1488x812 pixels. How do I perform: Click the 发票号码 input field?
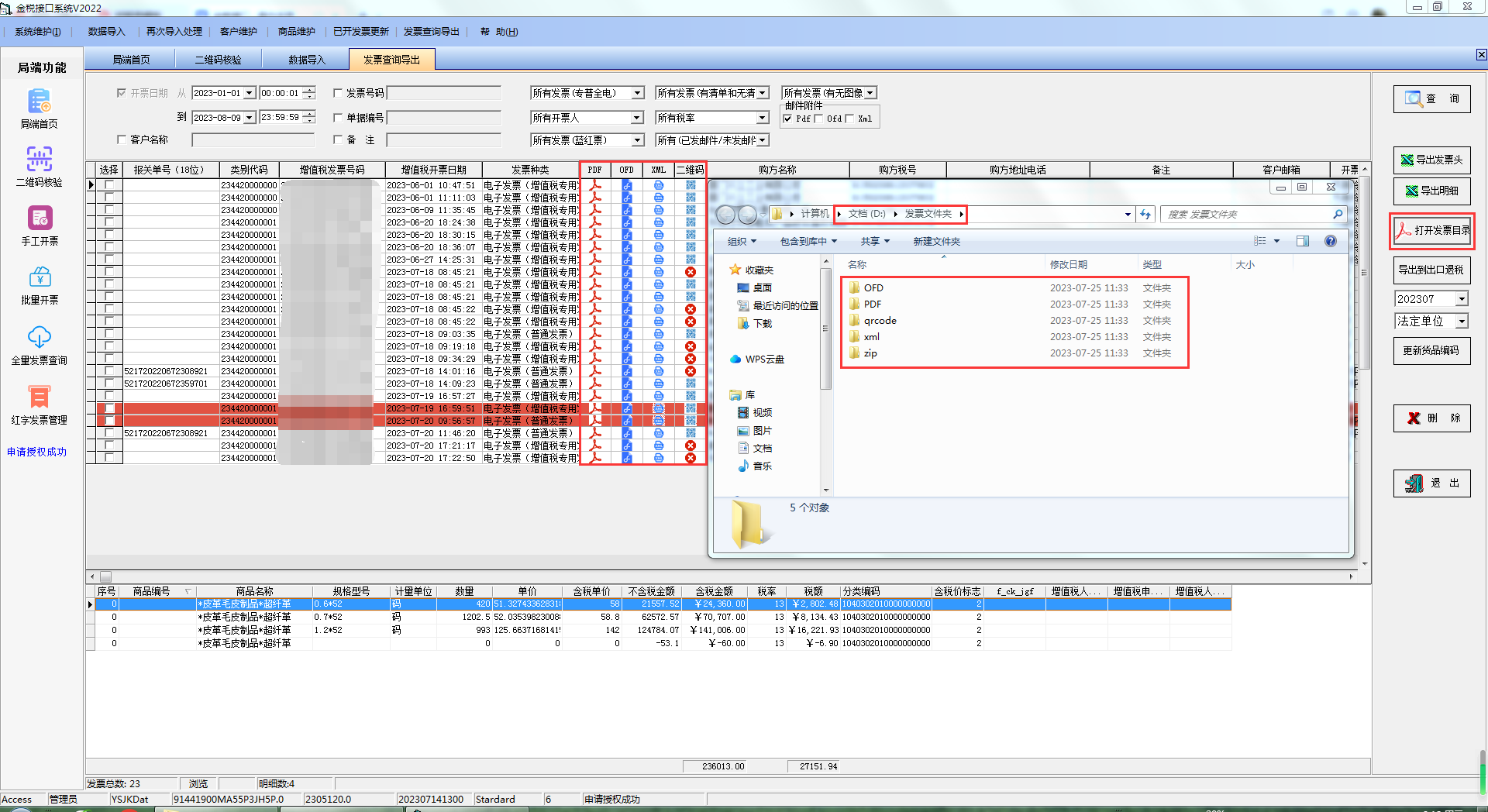pos(444,93)
